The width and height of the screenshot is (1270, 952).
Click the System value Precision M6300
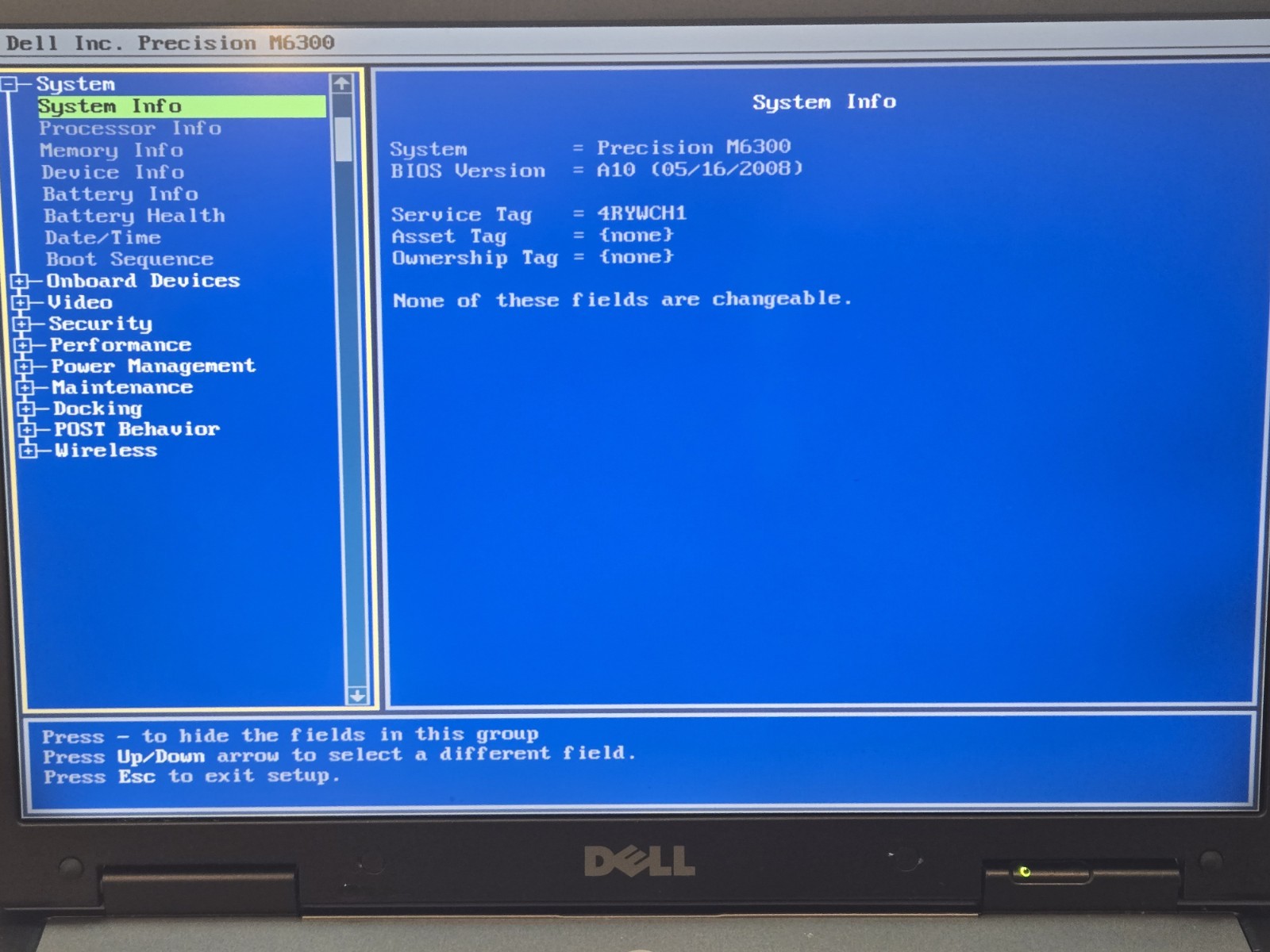tap(694, 147)
